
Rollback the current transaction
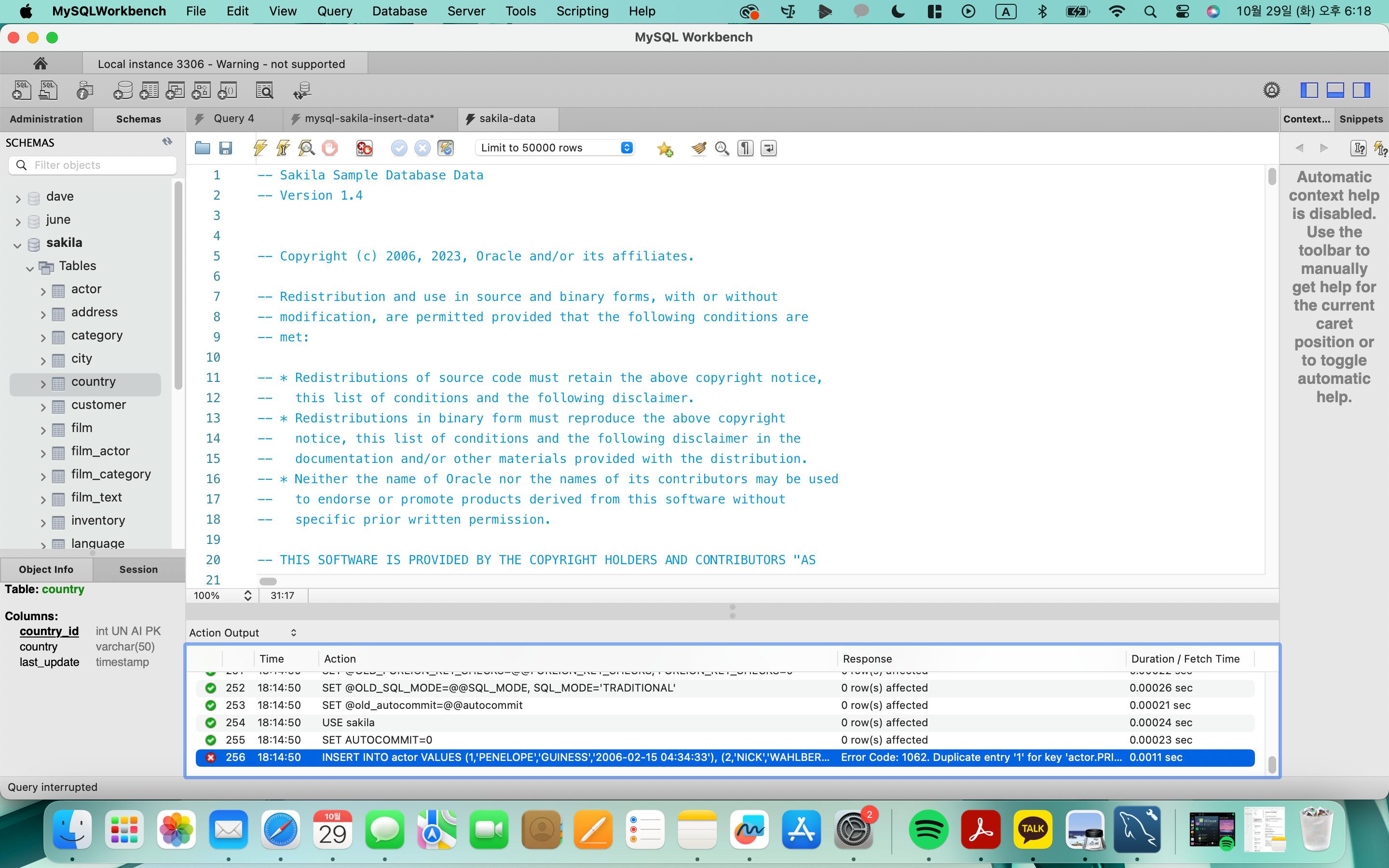pos(422,148)
